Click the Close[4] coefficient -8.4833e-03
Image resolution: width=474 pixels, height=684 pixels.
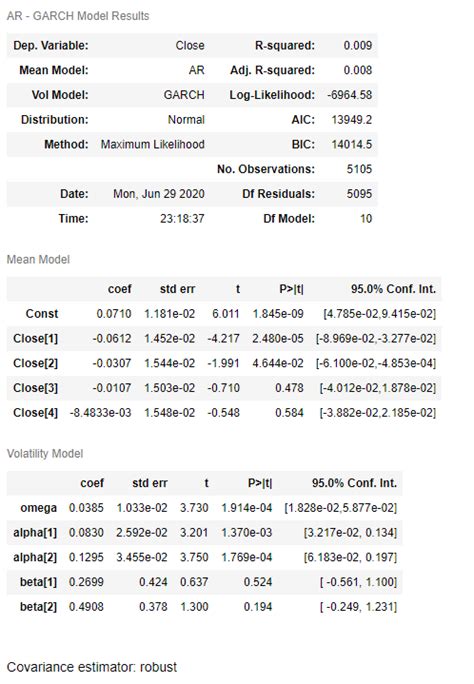click(x=100, y=413)
